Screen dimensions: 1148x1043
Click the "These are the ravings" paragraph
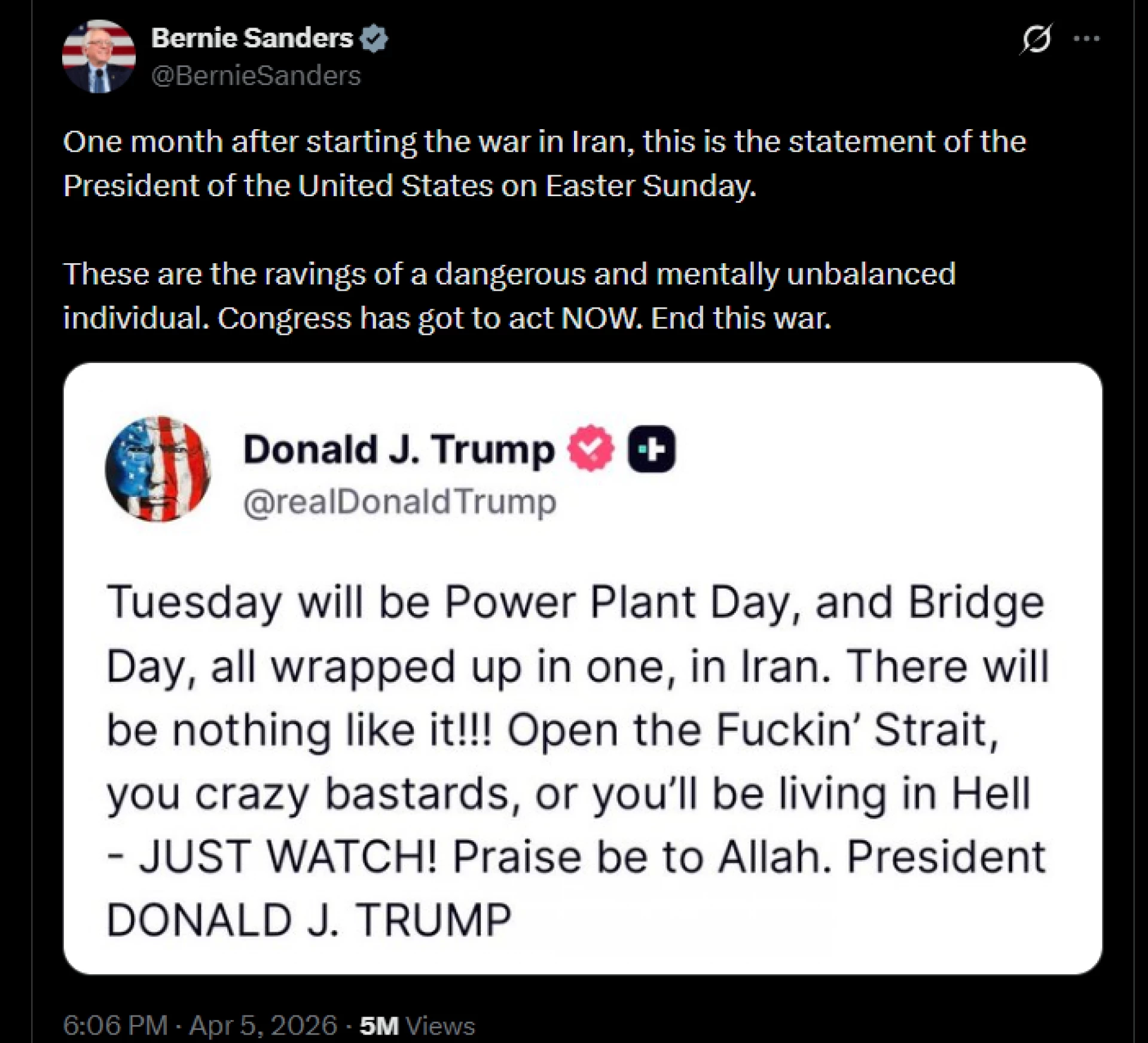pyautogui.click(x=509, y=295)
